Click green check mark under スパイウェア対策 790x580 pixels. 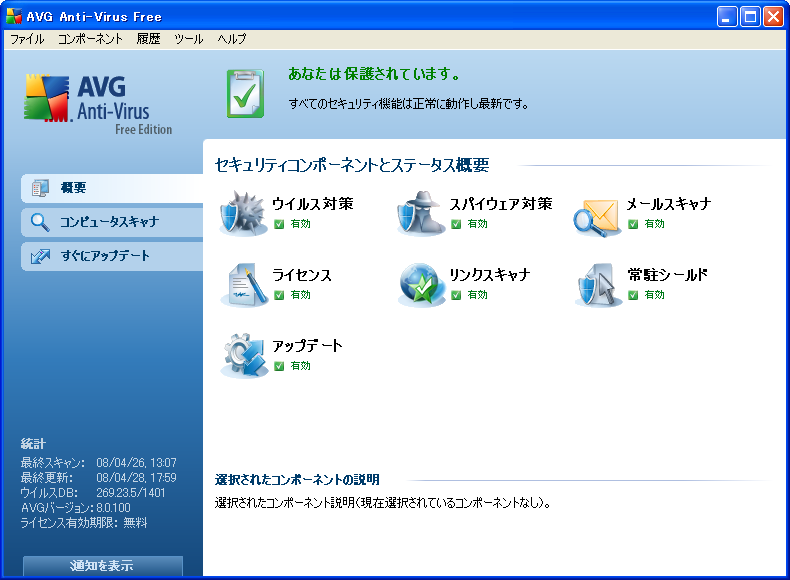pyautogui.click(x=456, y=224)
